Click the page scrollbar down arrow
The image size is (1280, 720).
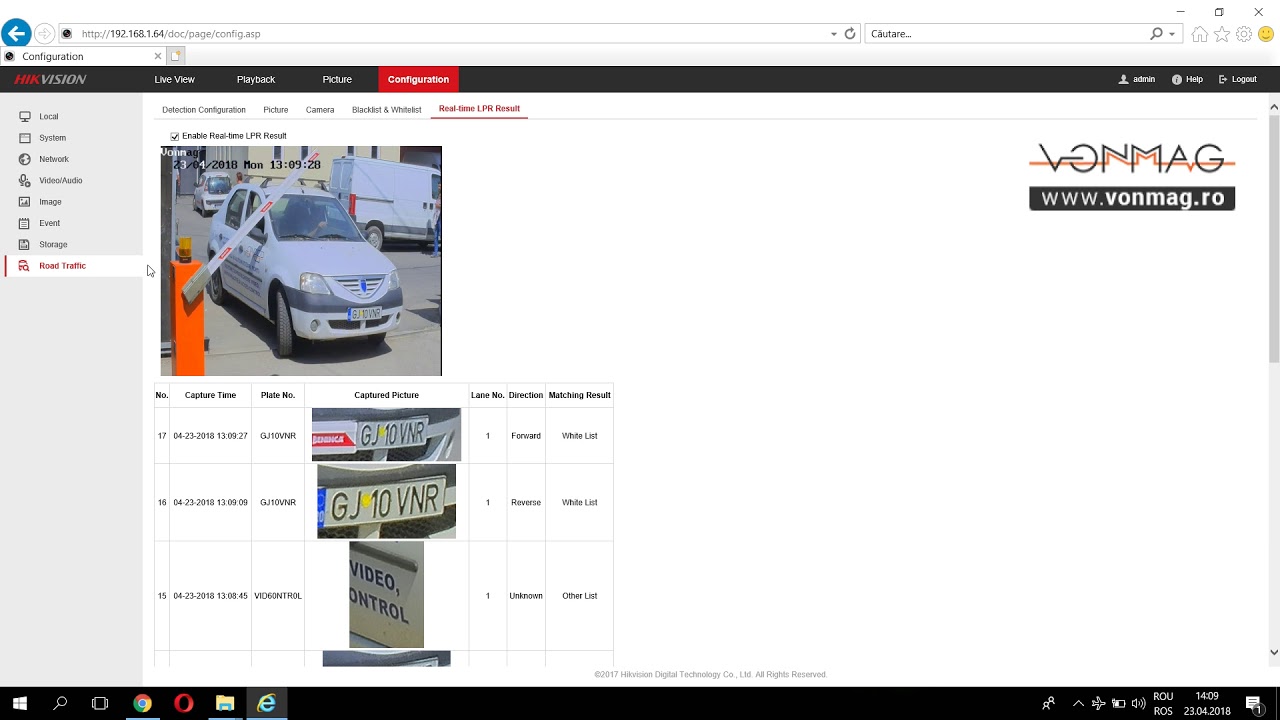tap(1274, 652)
